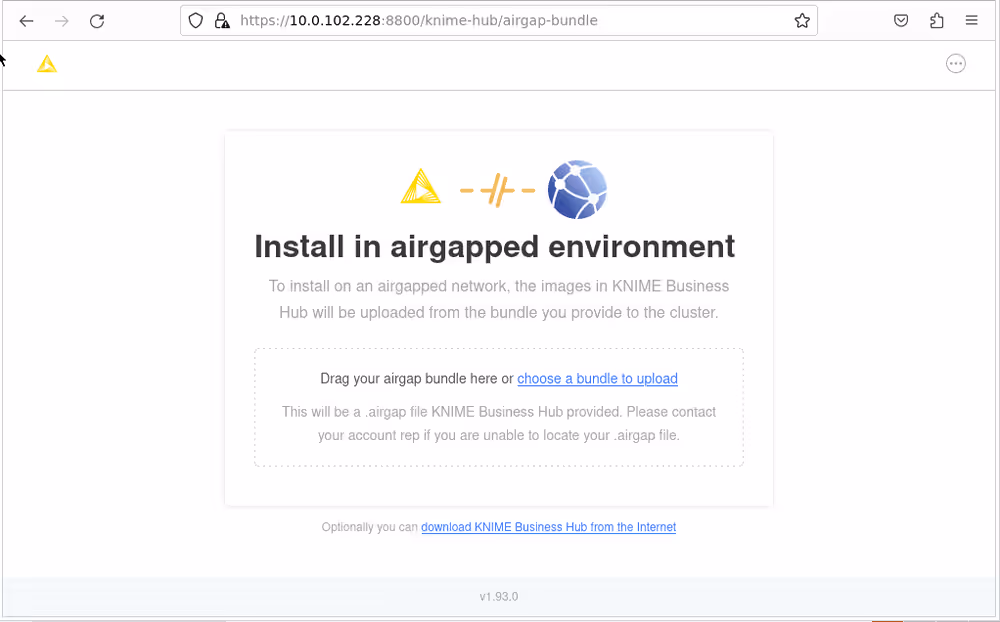
Task: Click the dashed airgap bundle upload area
Action: click(x=499, y=405)
